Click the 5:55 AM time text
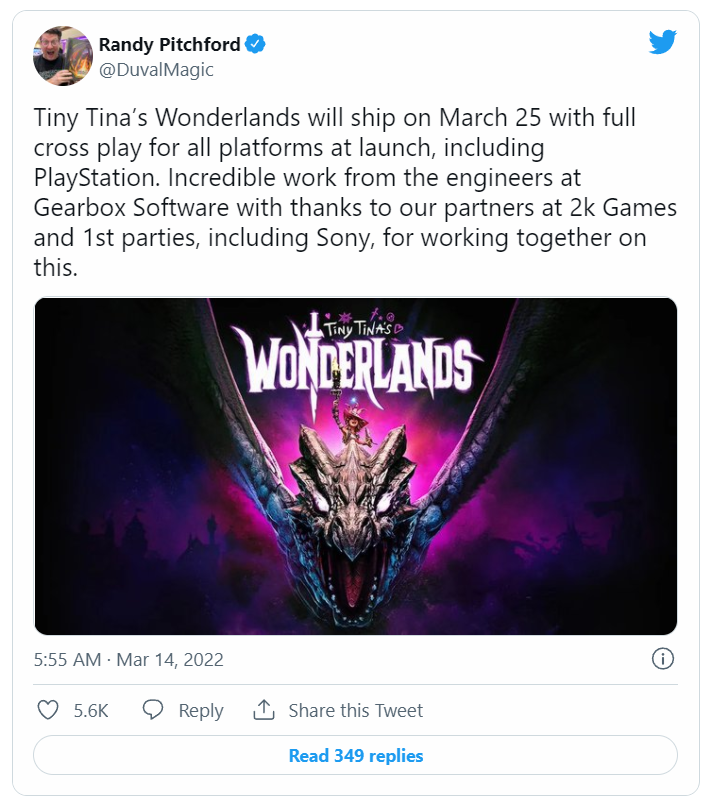 [x=67, y=660]
